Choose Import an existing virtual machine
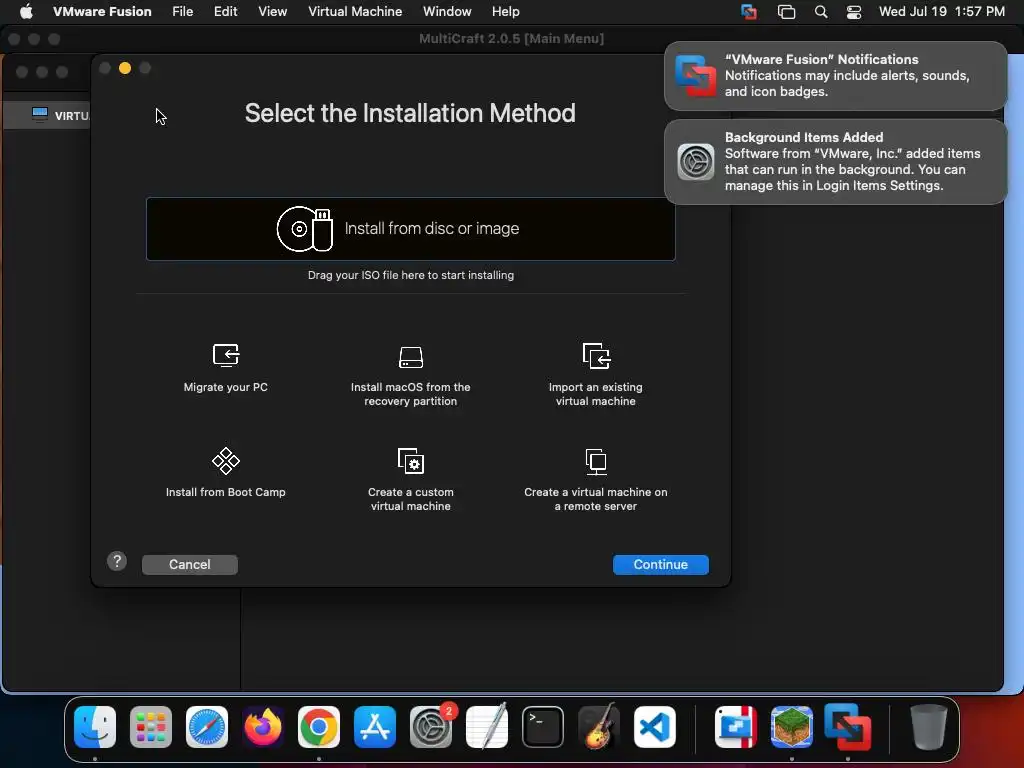The height and width of the screenshot is (768, 1024). (x=596, y=375)
